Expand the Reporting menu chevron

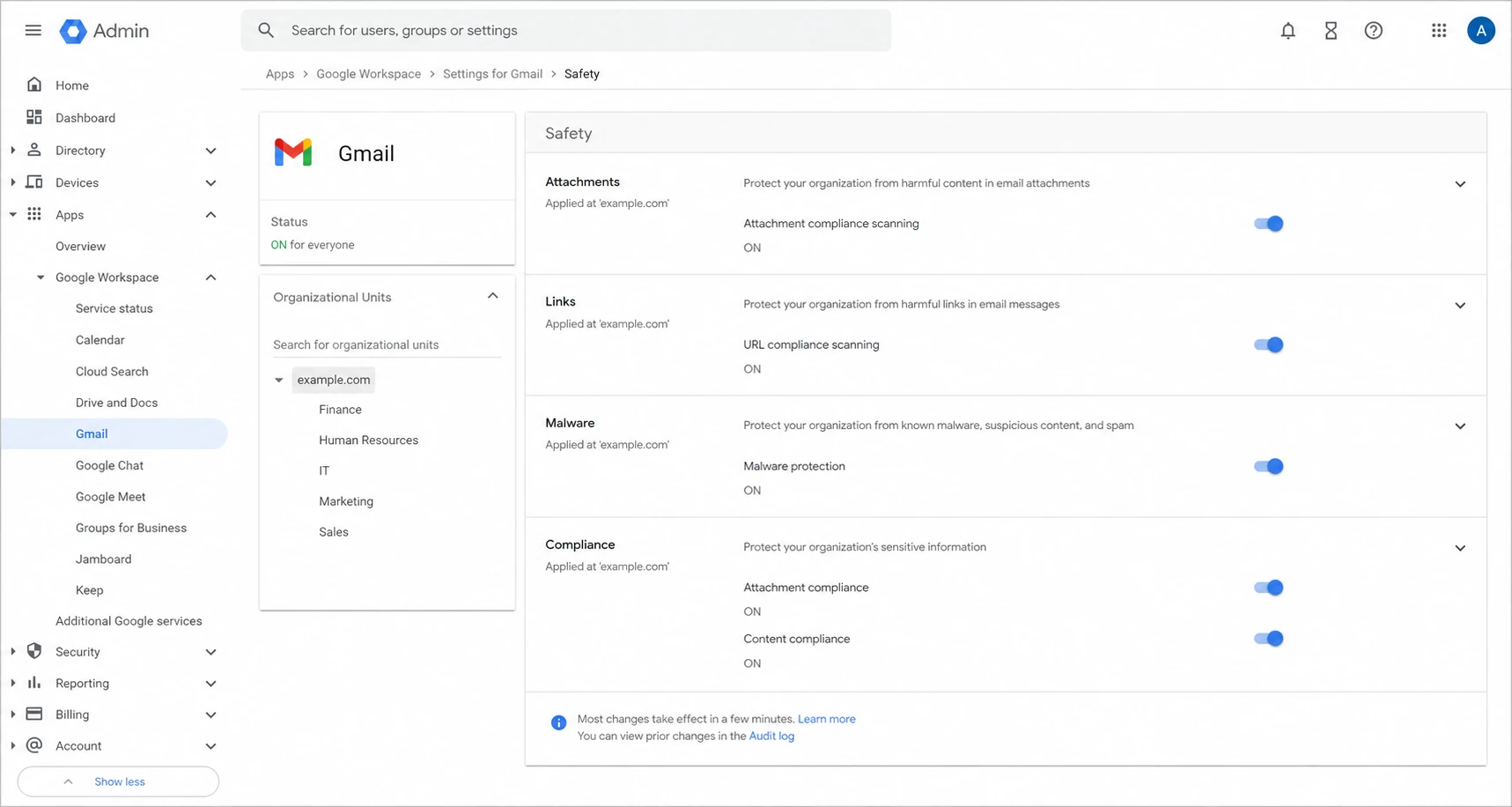(x=210, y=684)
